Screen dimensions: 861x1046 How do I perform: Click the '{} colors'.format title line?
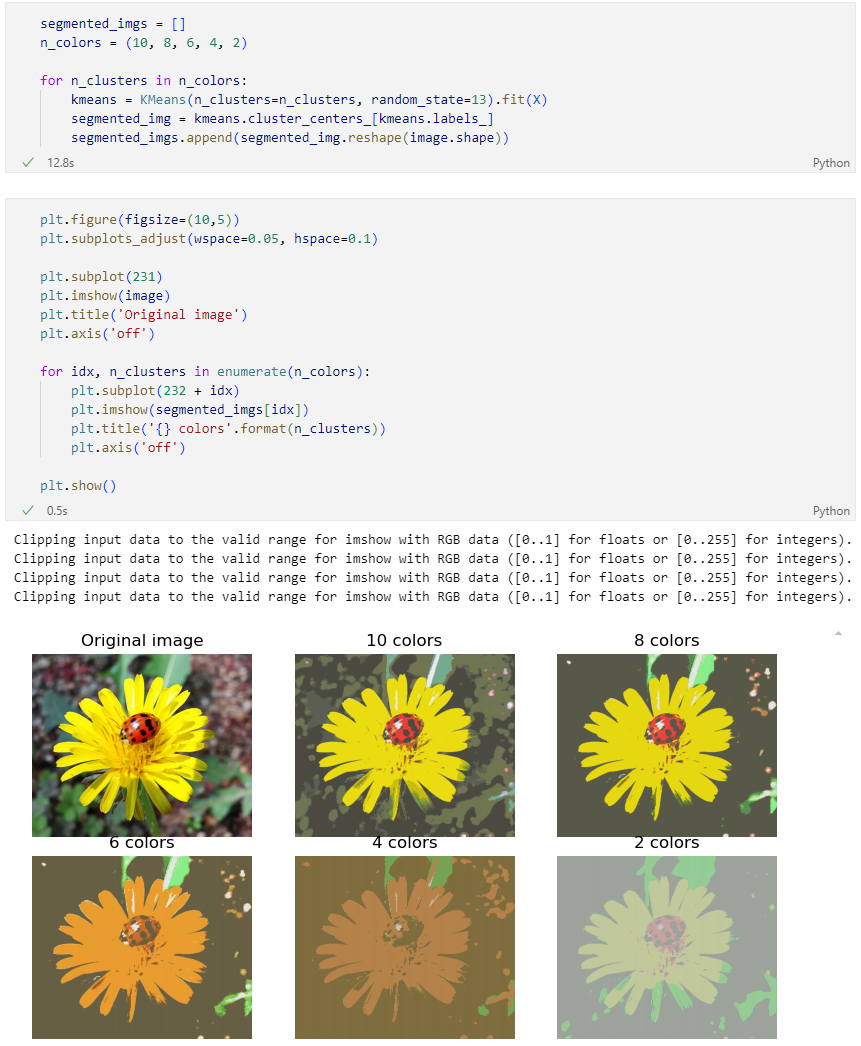click(x=228, y=429)
